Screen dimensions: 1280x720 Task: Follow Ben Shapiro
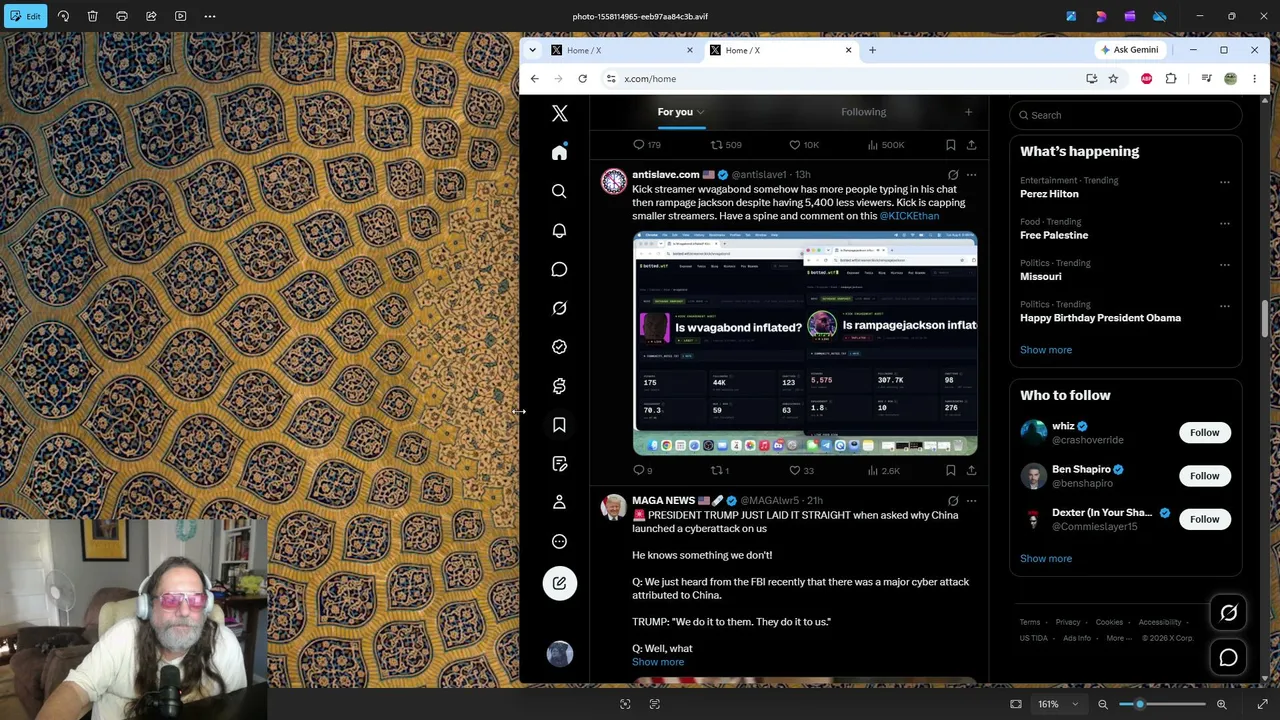pyautogui.click(x=1205, y=476)
